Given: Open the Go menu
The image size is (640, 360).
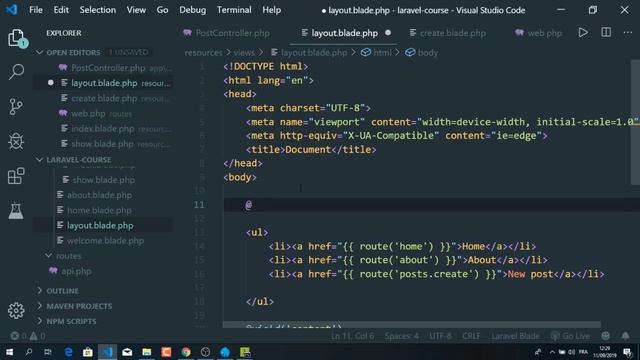Looking at the screenshot, I should point(162,10).
